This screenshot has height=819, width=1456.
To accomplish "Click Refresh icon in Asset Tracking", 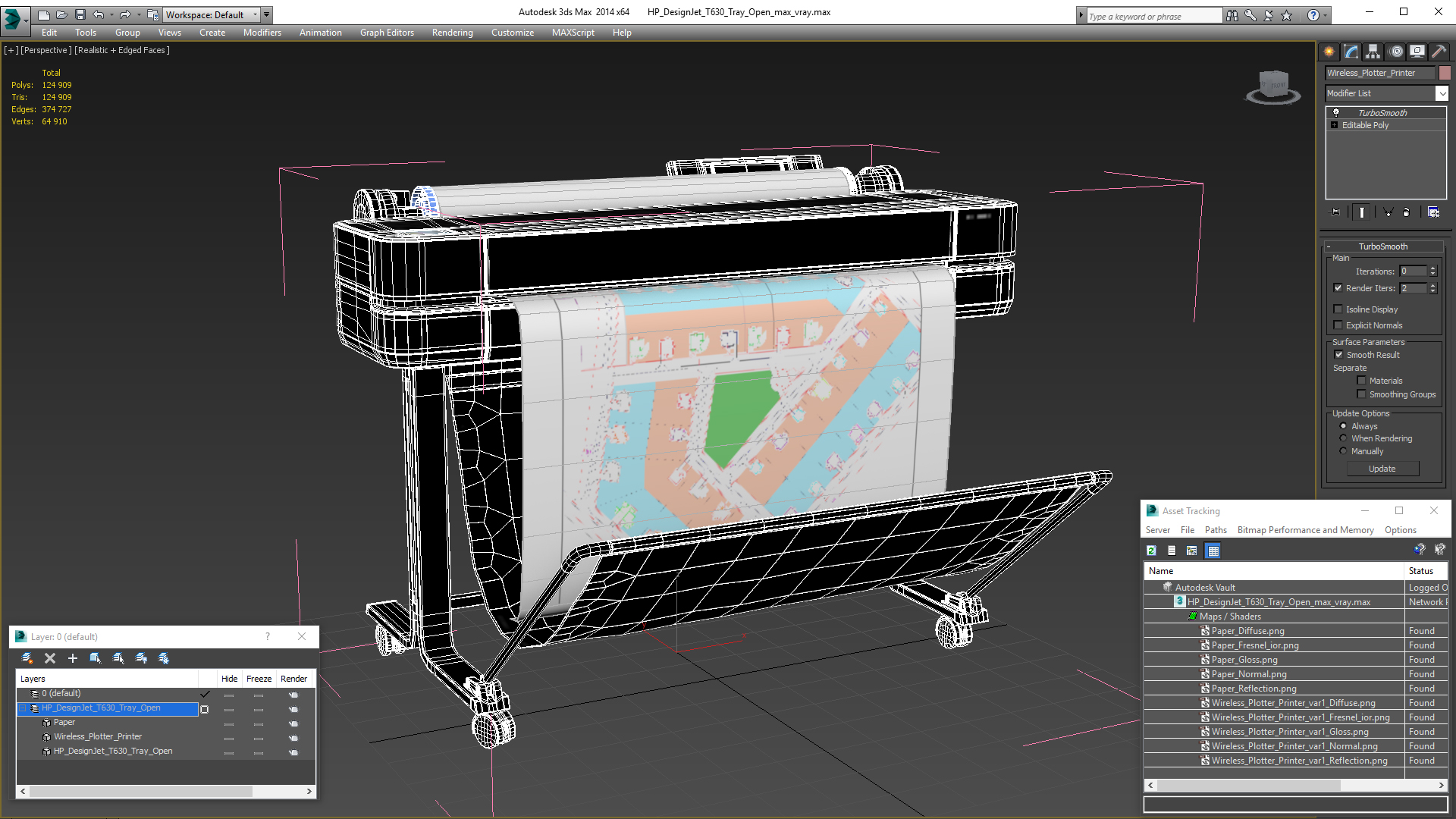I will tap(1151, 551).
